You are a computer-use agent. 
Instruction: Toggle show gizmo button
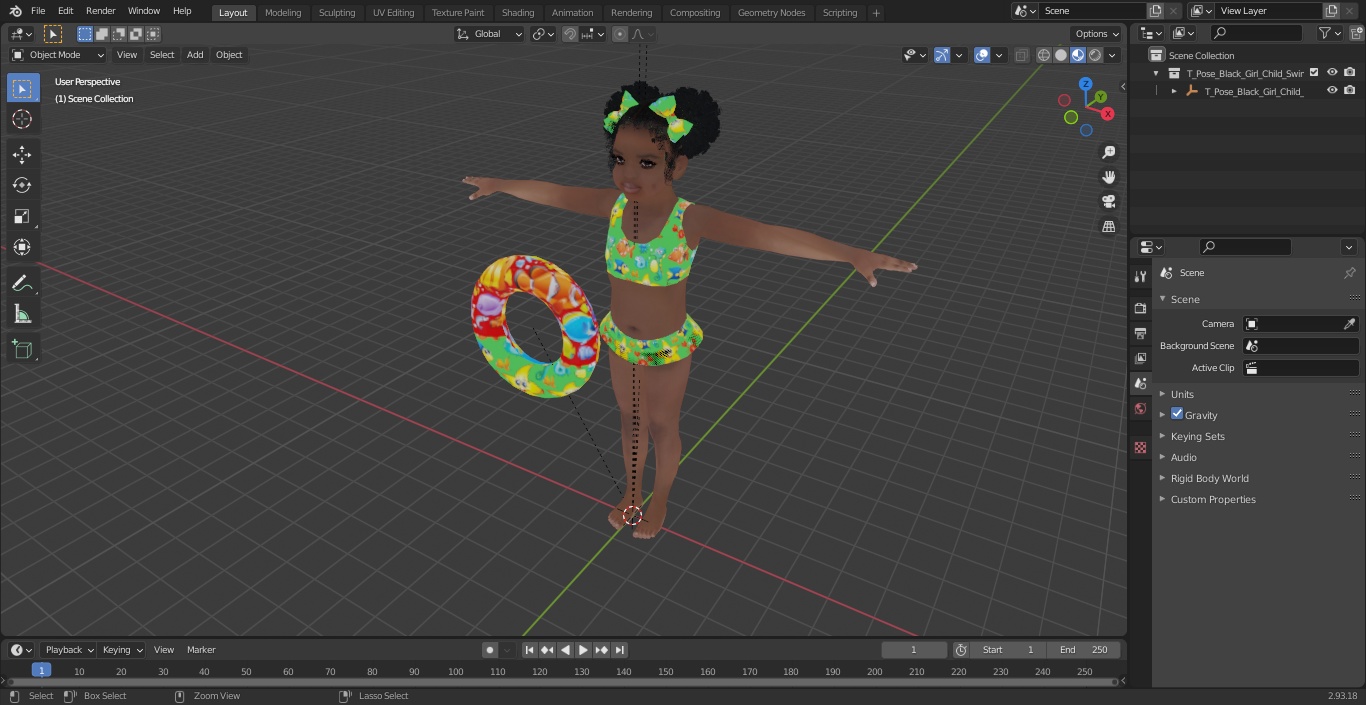click(942, 55)
